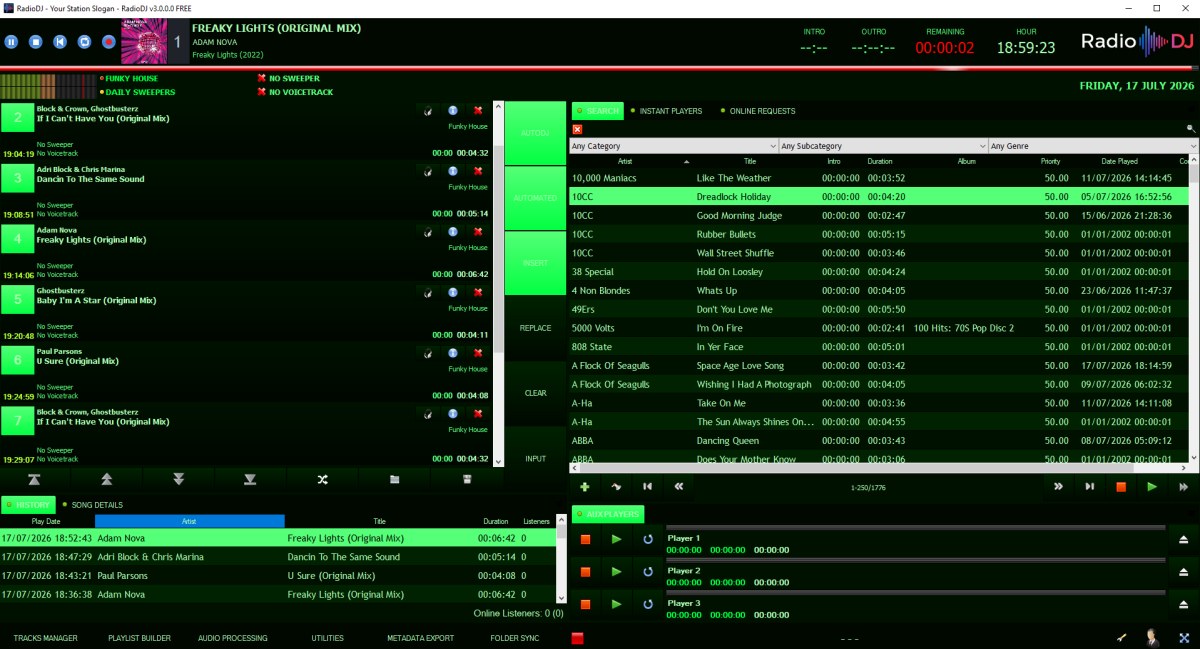Screen dimensions: 1200x649
Task: Click the Playlist Builder button
Action: point(139,638)
